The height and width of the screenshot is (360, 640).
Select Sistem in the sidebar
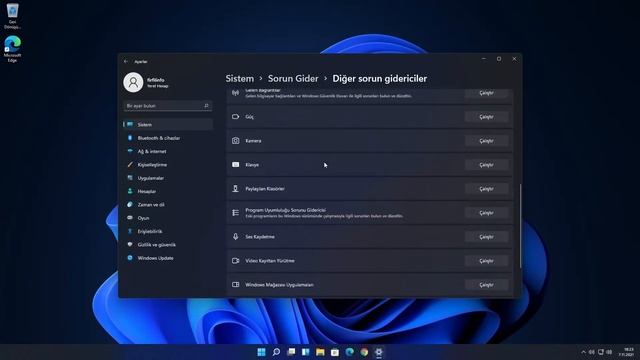[167, 124]
